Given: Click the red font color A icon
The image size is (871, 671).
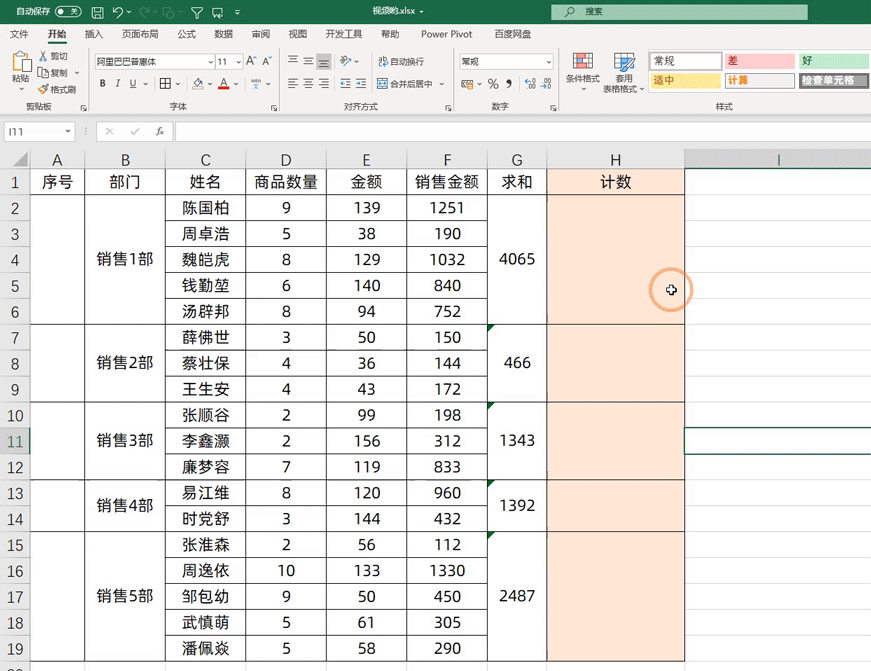Looking at the screenshot, I should pyautogui.click(x=223, y=83).
